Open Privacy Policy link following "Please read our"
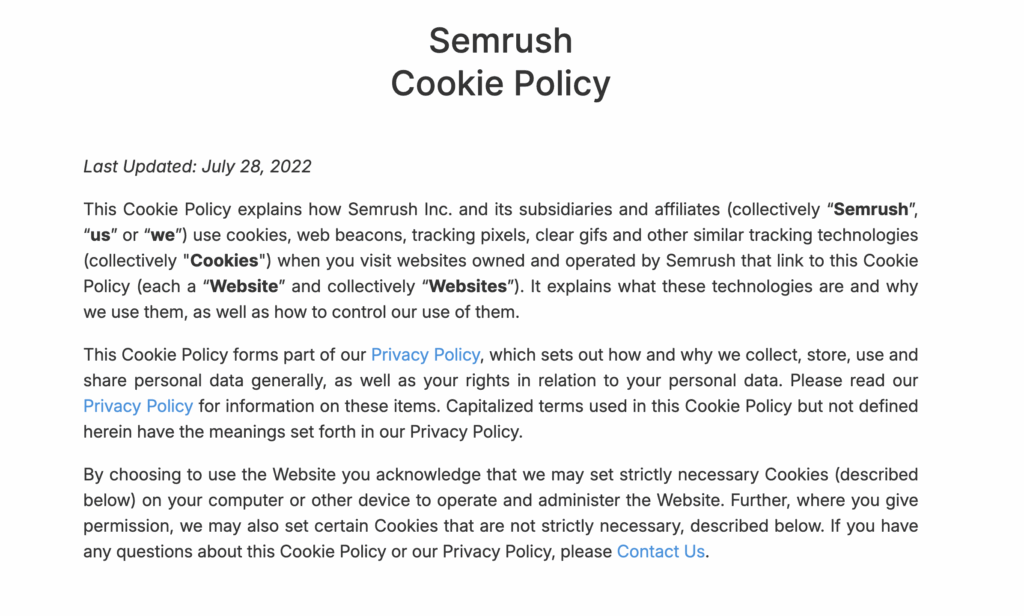Screen dimensions: 1024x616 (138, 406)
